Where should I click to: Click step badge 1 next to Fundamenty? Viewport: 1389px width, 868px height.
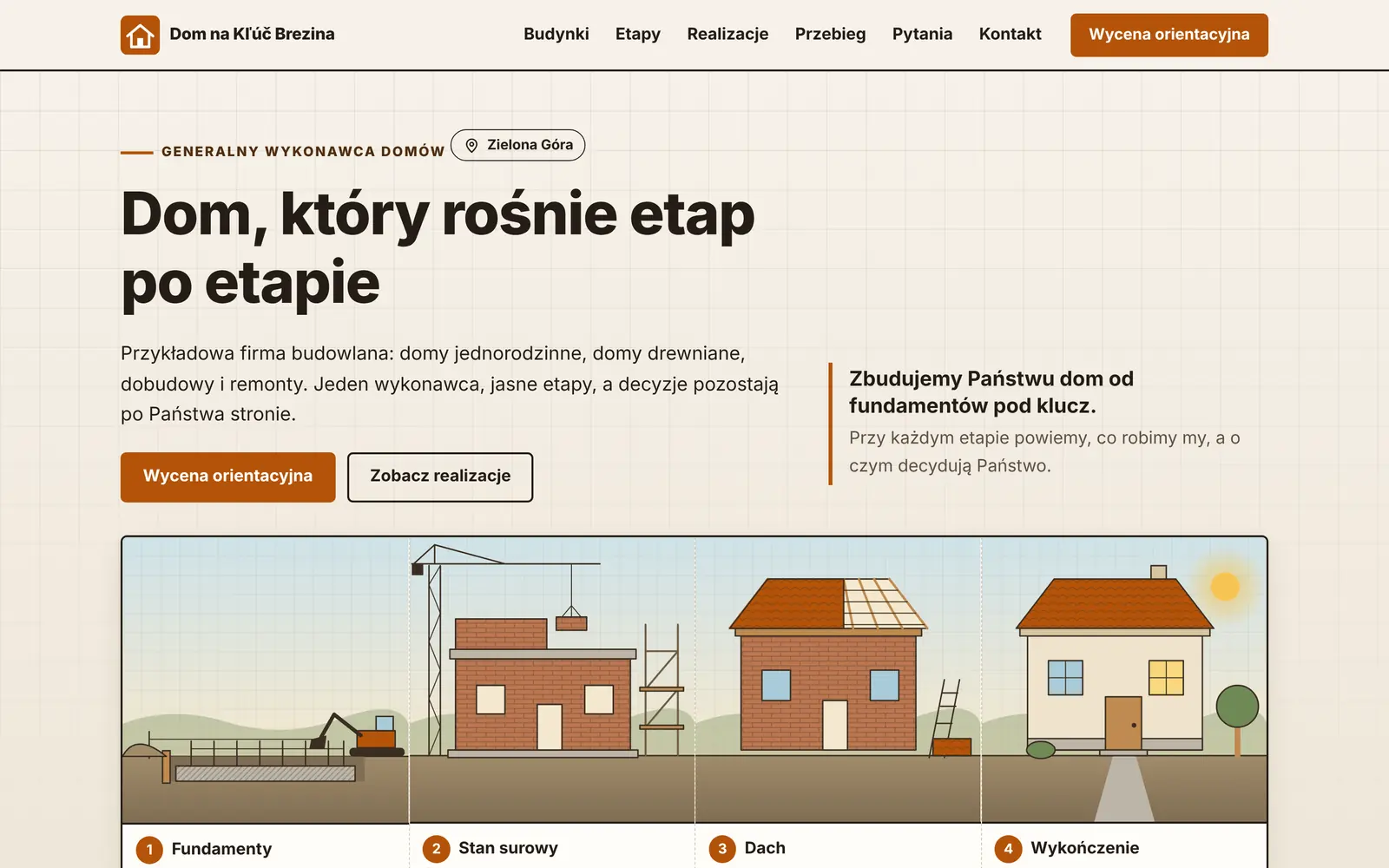149,849
